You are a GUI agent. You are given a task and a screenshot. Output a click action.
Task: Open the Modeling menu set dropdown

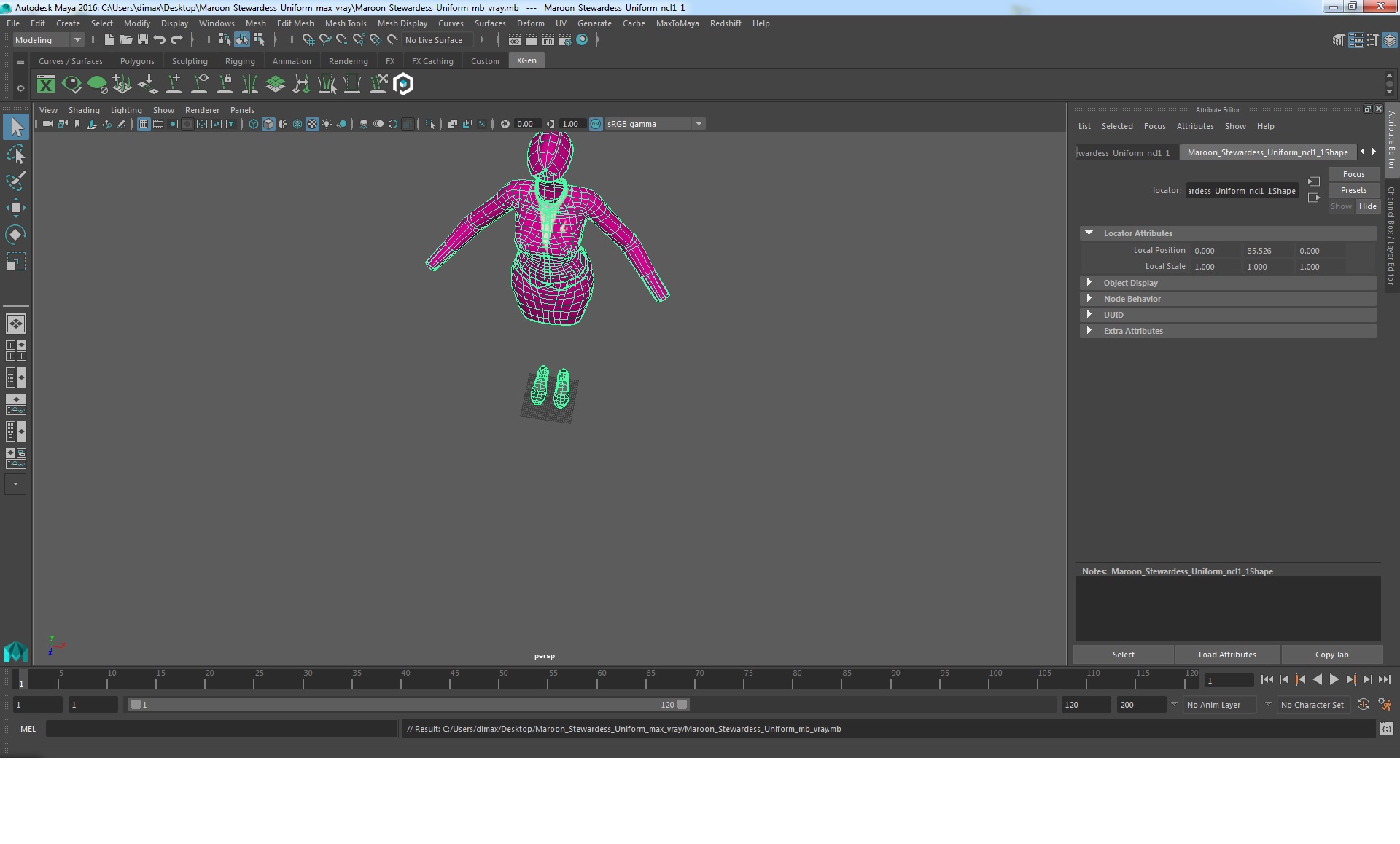tap(48, 40)
